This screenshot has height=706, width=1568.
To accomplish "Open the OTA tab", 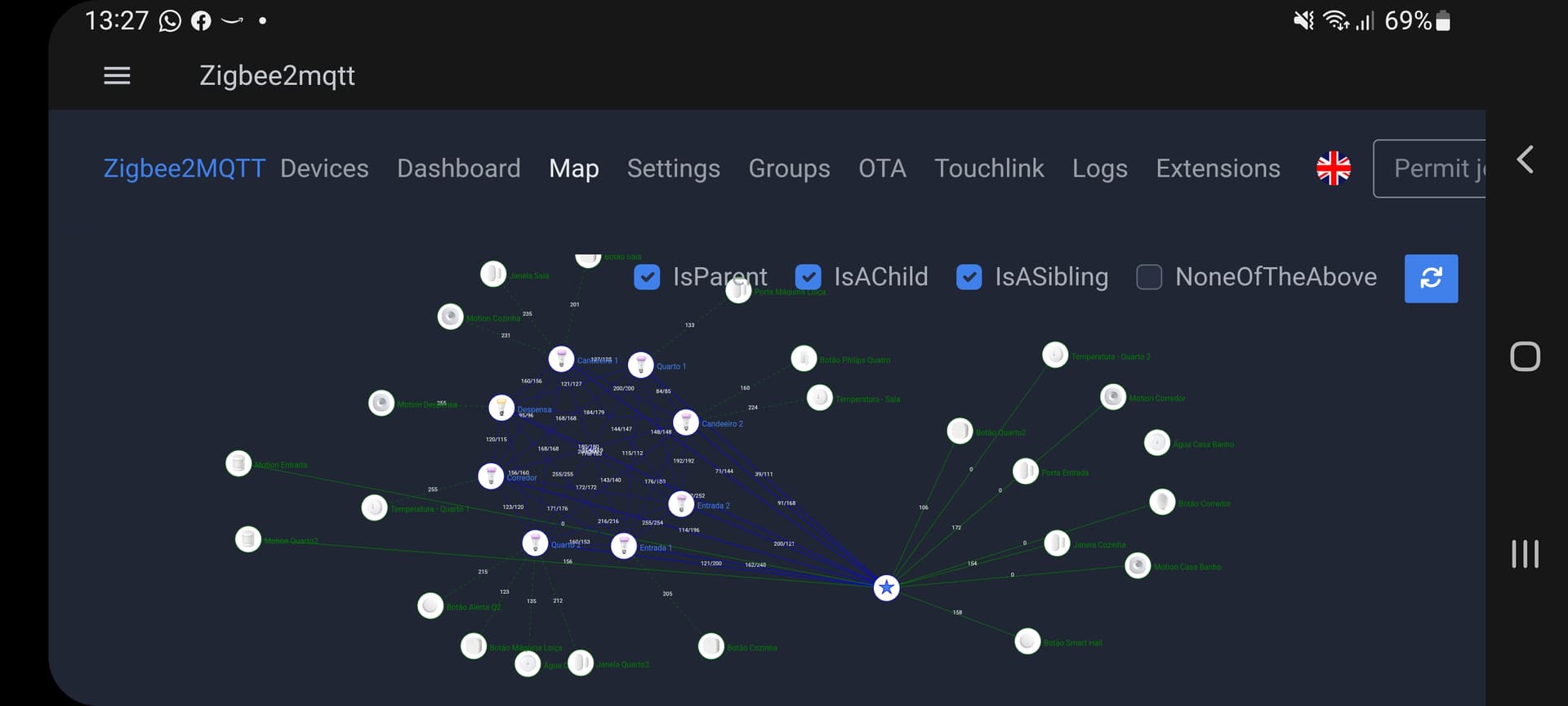I will pos(882,168).
